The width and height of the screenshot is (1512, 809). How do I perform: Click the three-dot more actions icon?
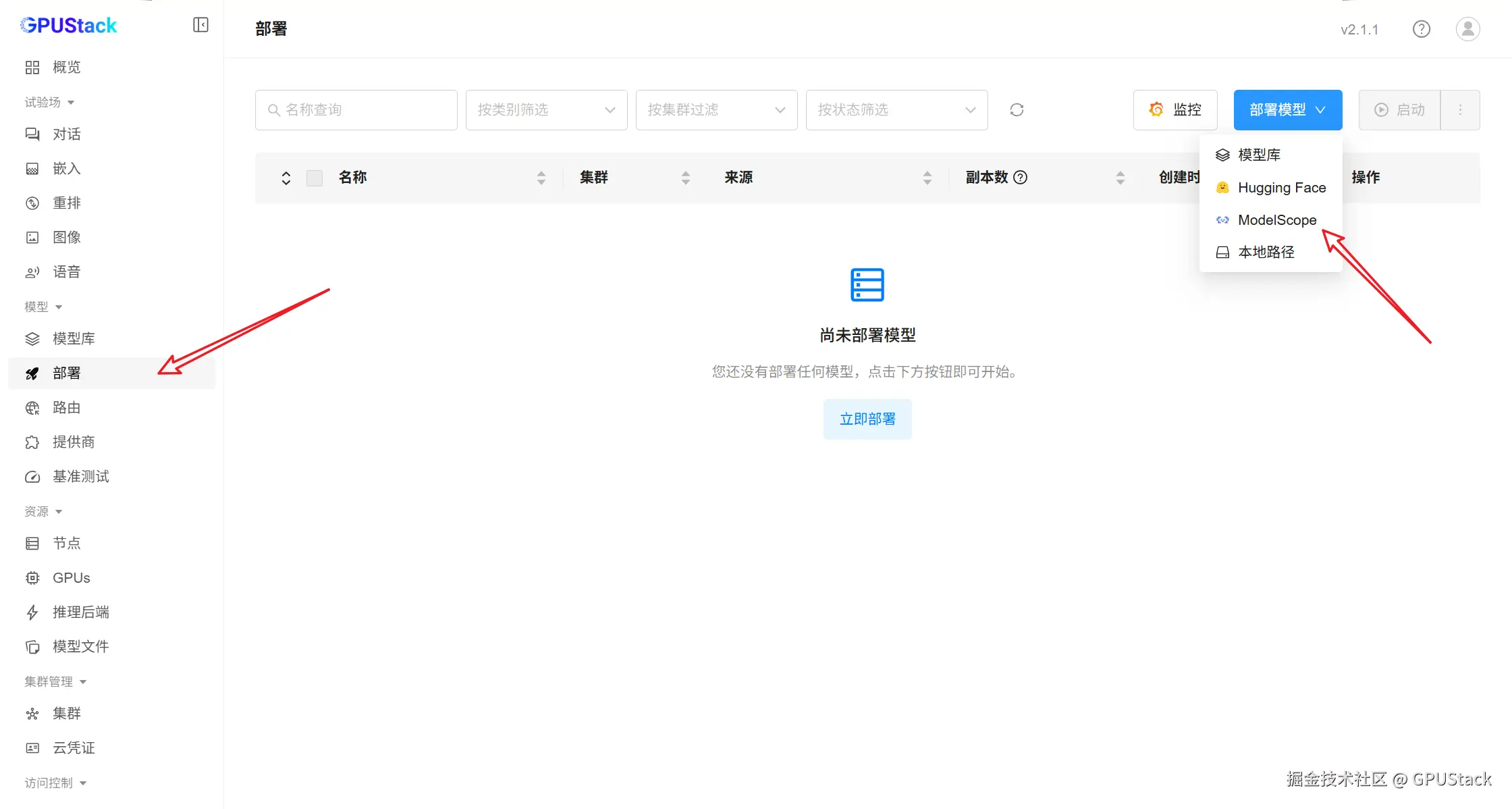pyautogui.click(x=1460, y=109)
